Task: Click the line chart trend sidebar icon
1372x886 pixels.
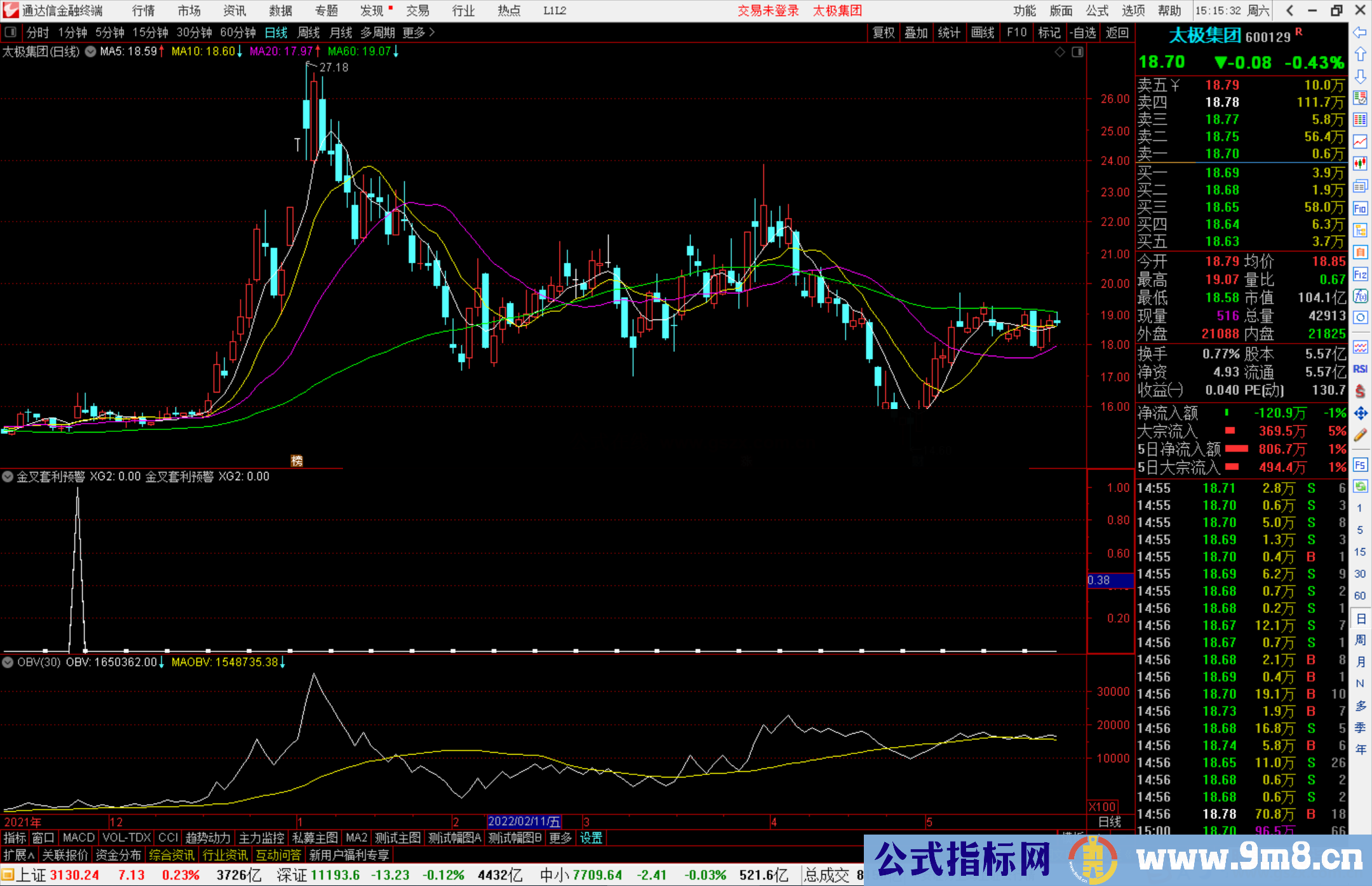Action: coord(1360,142)
